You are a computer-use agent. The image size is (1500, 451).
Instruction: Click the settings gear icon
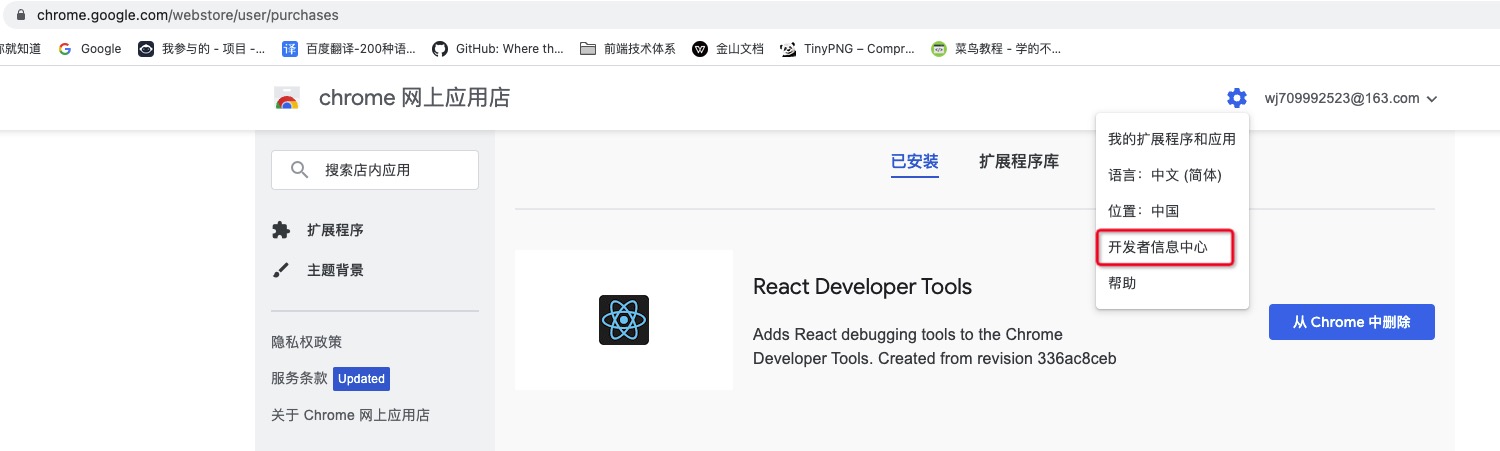coord(1237,98)
